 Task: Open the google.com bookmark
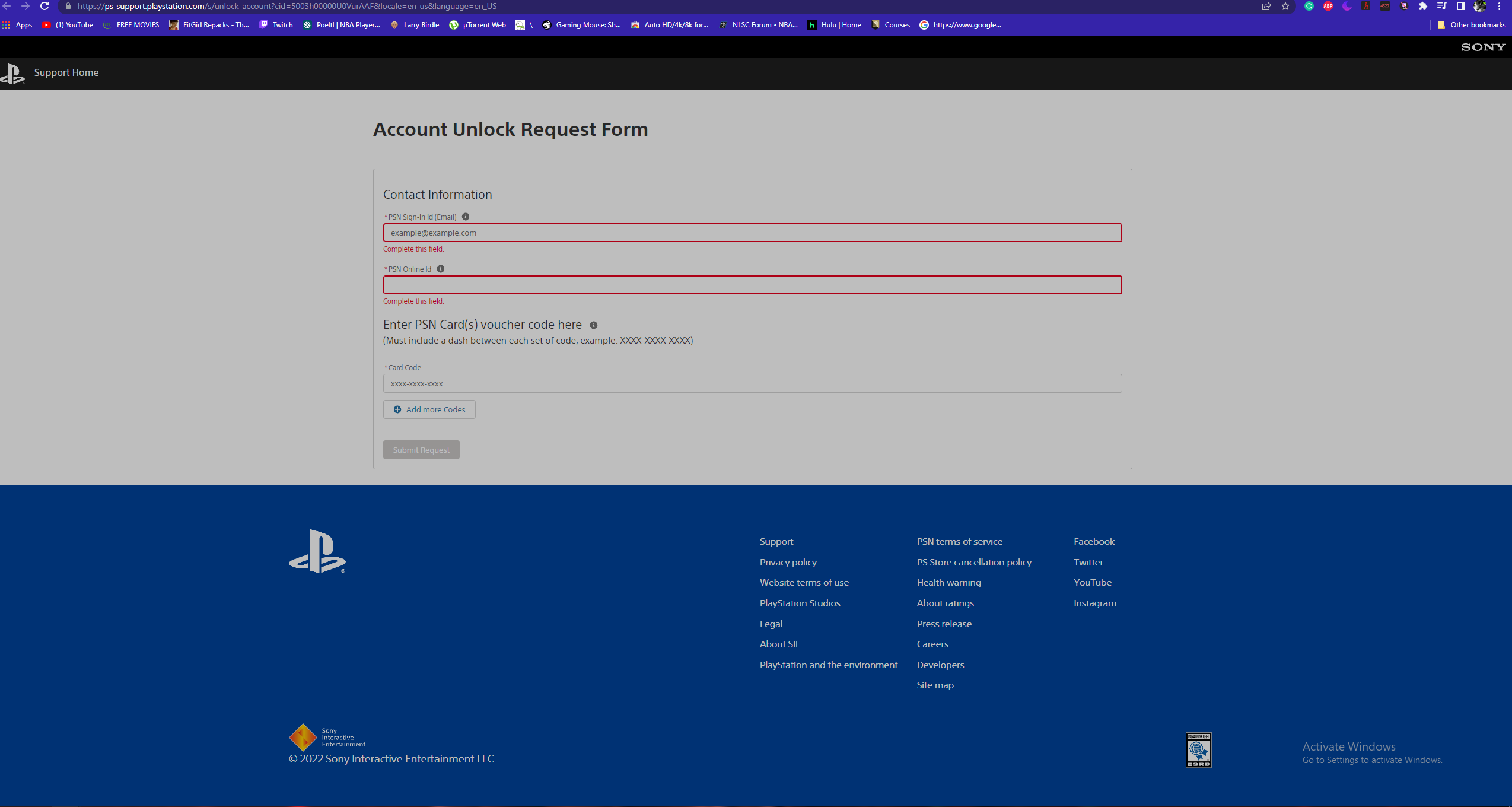(961, 25)
